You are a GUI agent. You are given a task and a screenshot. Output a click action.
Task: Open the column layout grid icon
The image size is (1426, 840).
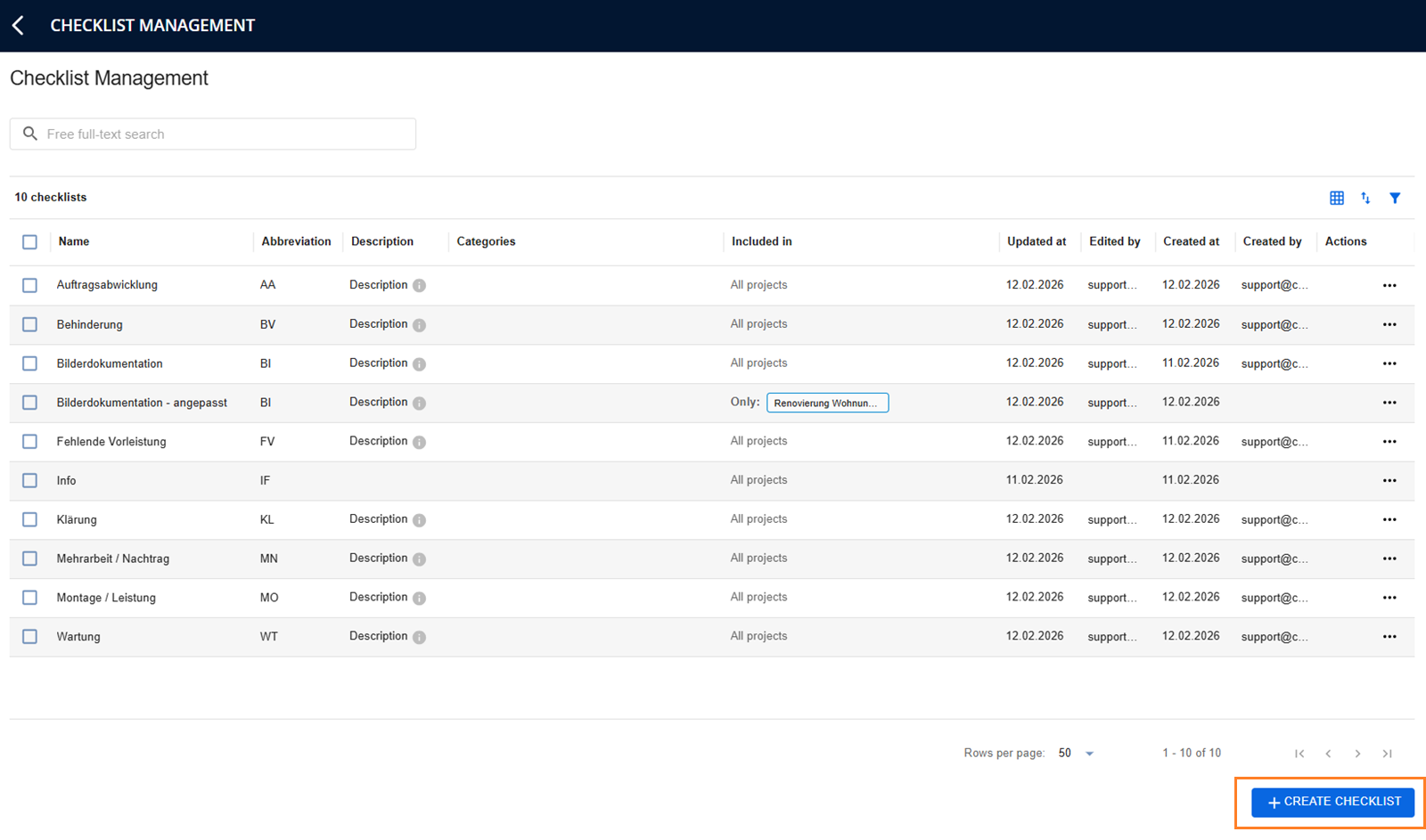click(x=1337, y=198)
